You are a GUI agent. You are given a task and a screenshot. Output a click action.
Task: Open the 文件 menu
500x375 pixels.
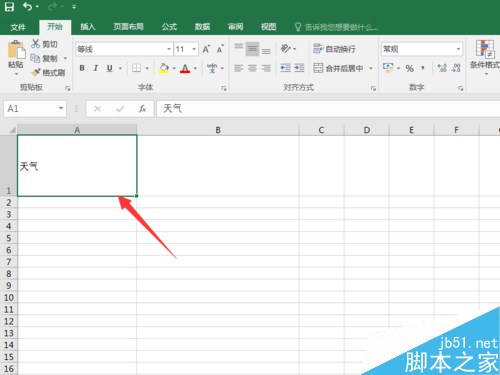tap(18, 27)
